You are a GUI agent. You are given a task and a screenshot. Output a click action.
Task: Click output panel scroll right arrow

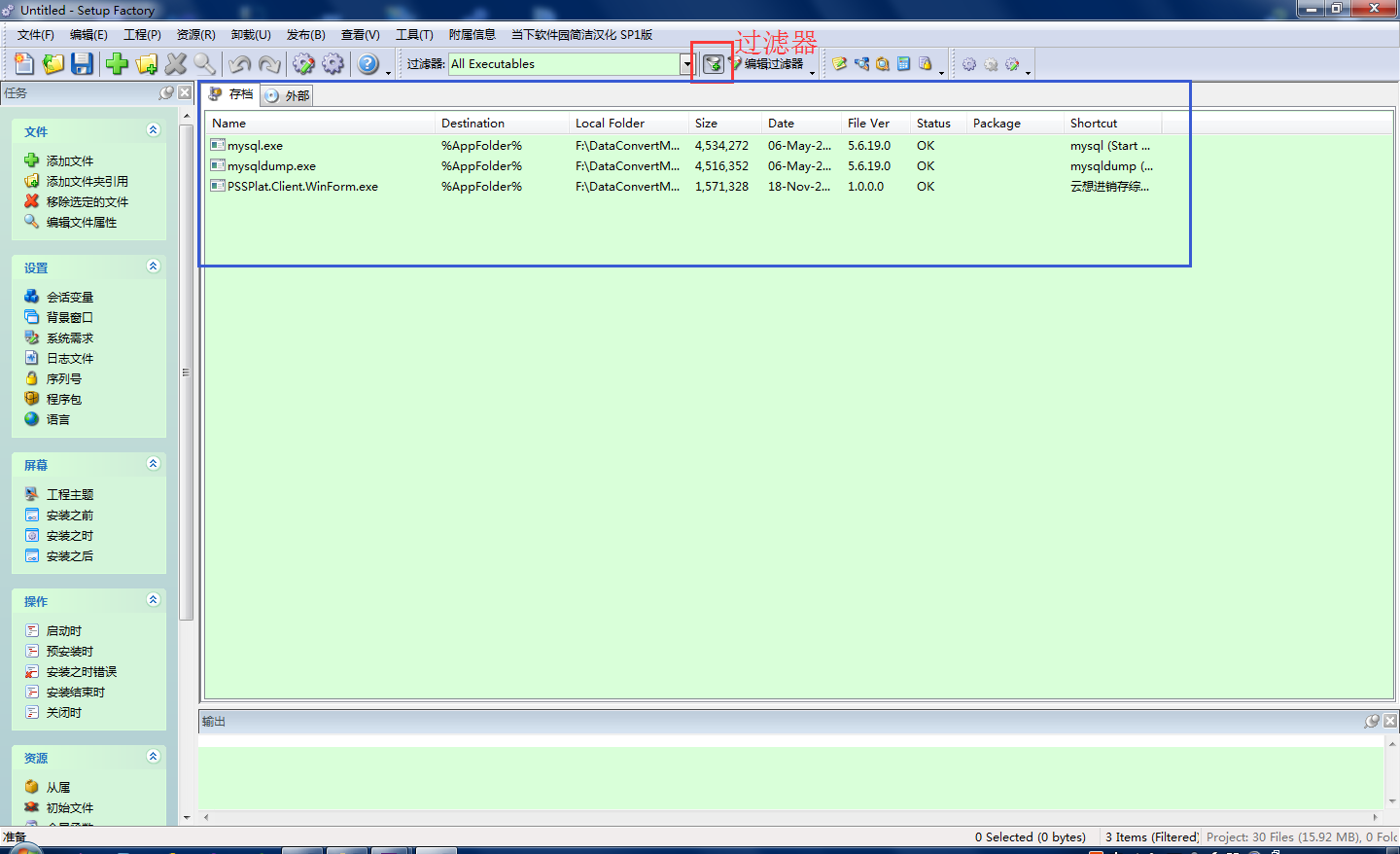[x=1376, y=817]
